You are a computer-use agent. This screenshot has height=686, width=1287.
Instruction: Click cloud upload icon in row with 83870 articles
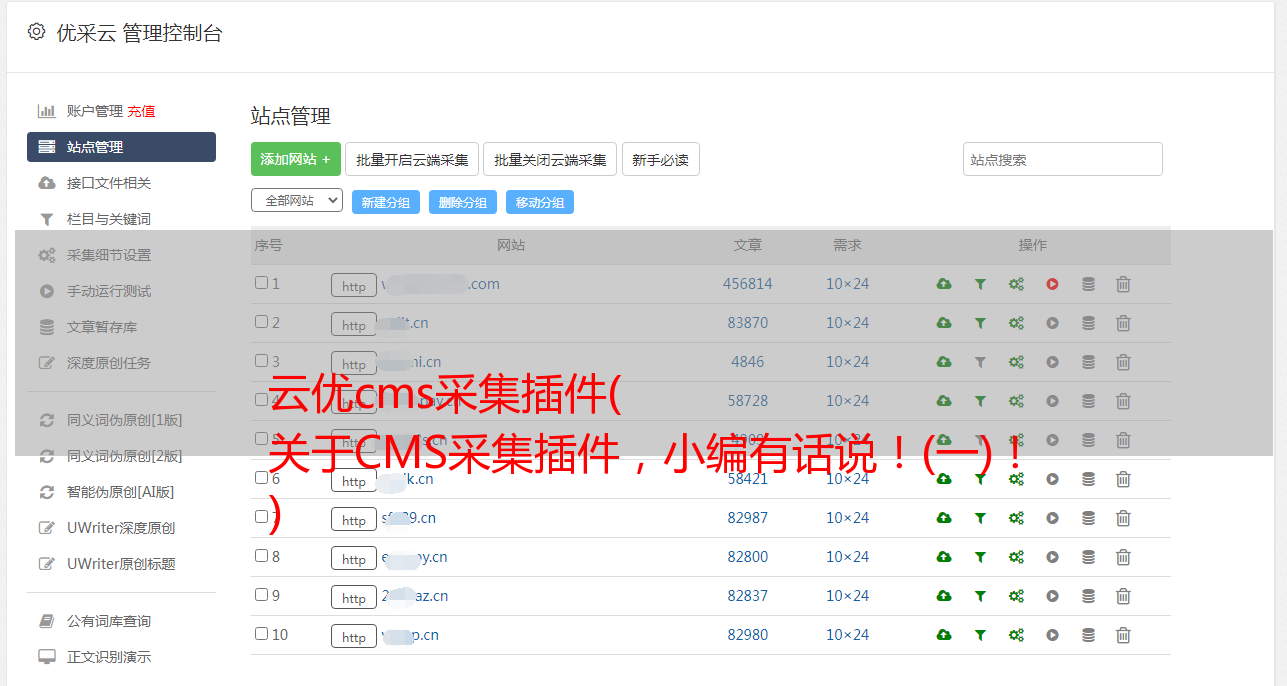coord(943,323)
